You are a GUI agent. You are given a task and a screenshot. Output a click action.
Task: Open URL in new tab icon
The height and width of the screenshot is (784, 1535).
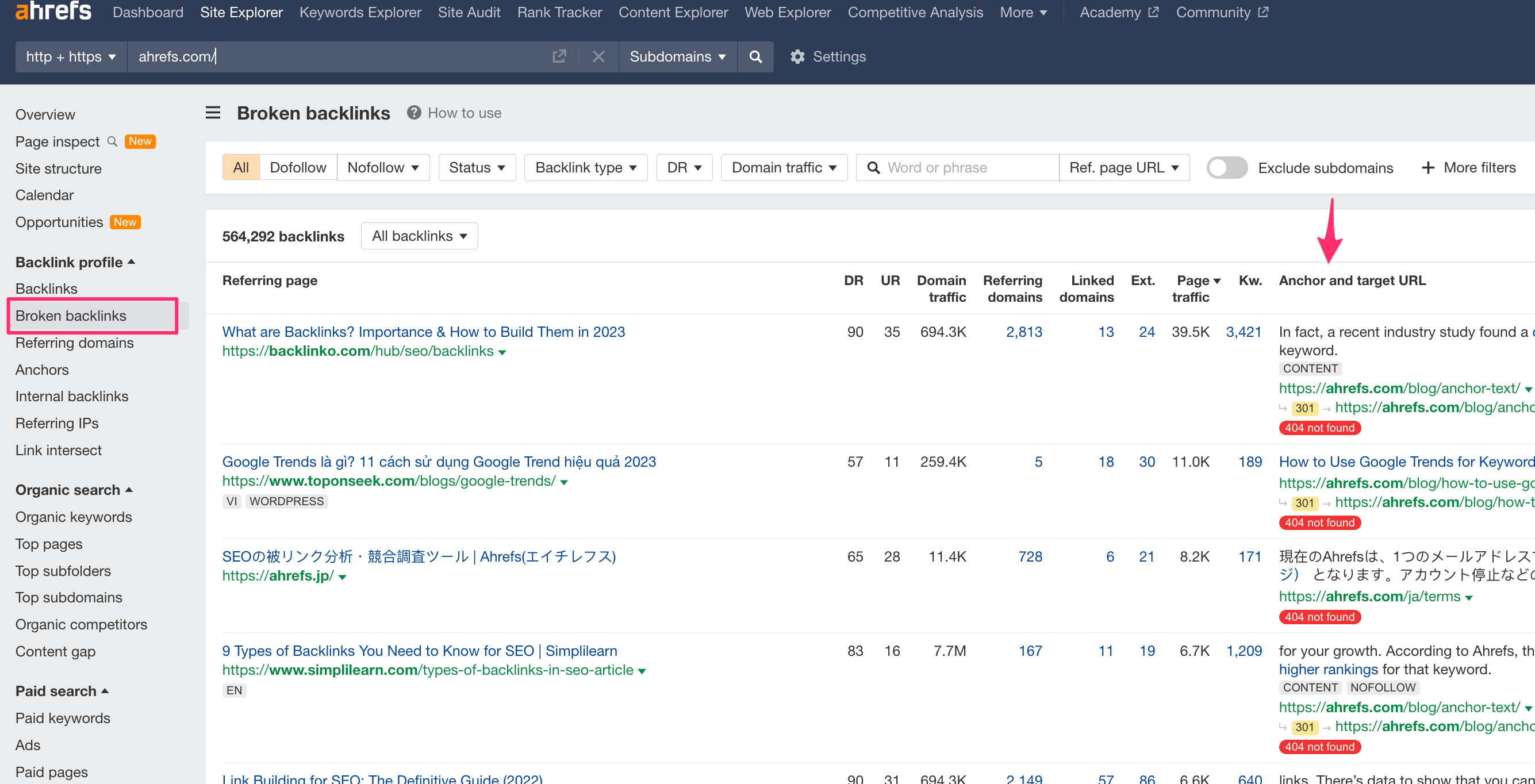tap(559, 56)
